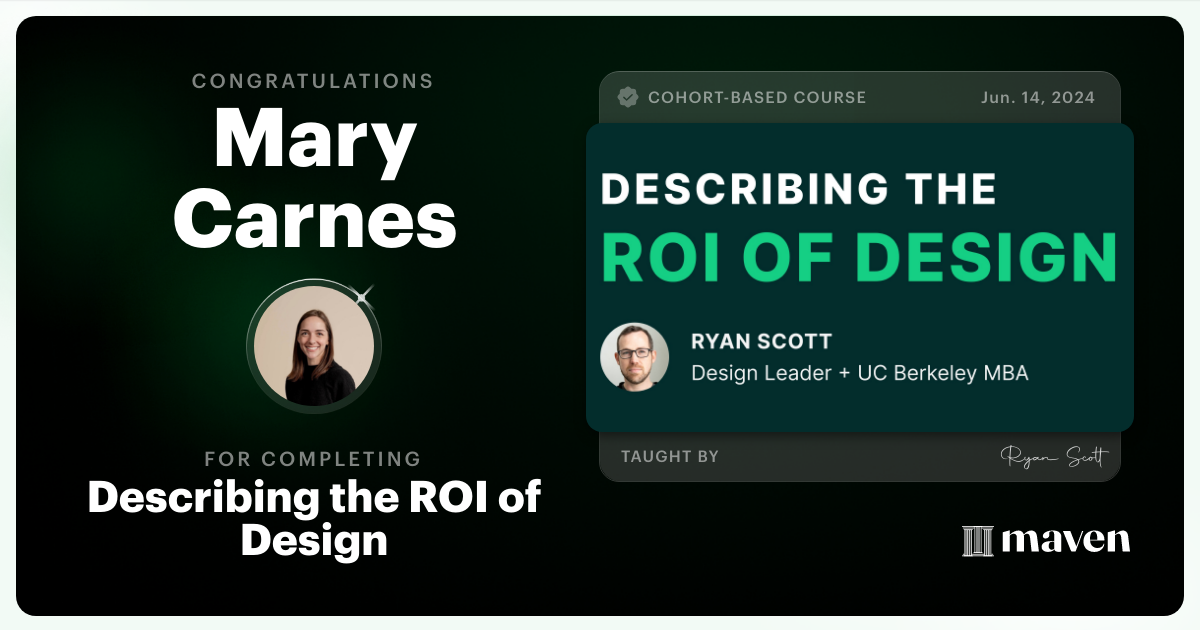
Task: Toggle the COHORT-BASED COURSE label
Action: coord(758,97)
